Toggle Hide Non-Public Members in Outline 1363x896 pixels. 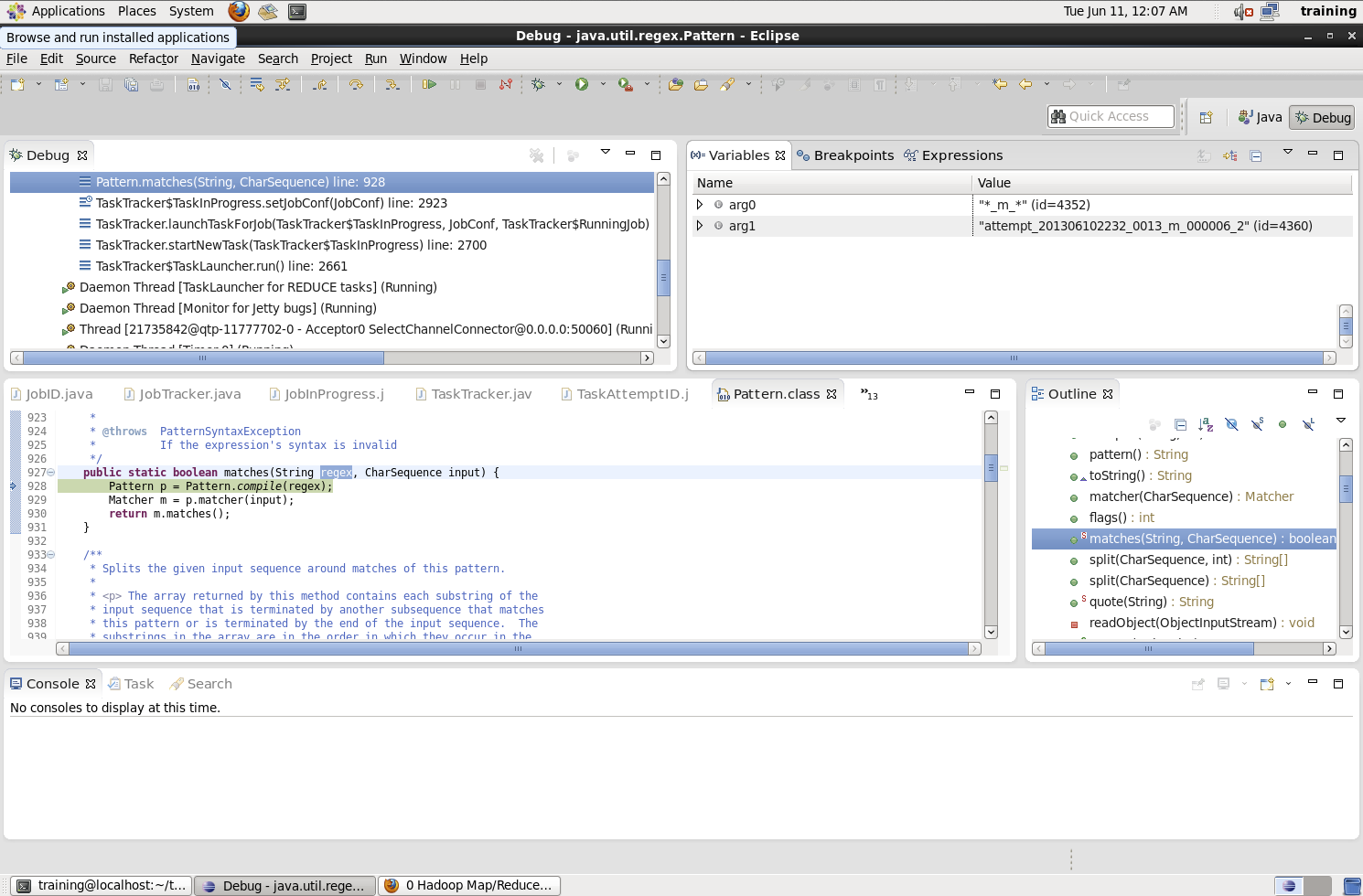1283,424
